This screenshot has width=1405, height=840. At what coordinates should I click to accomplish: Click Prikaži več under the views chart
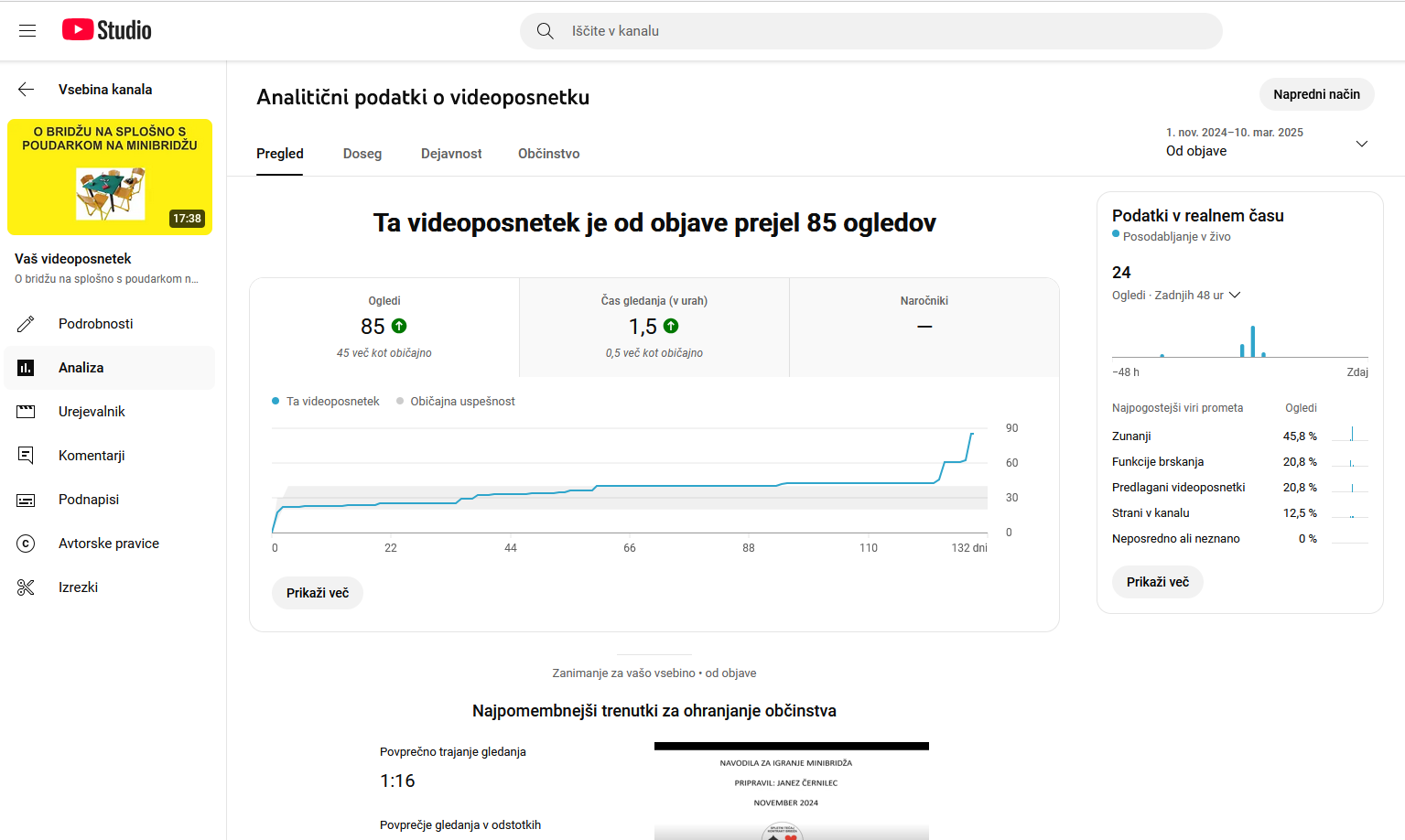click(318, 593)
